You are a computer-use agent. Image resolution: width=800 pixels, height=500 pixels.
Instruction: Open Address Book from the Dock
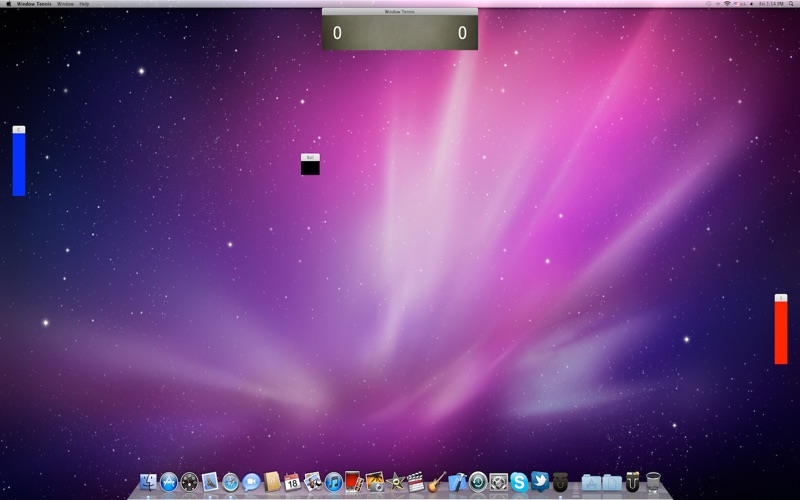pyautogui.click(x=272, y=482)
